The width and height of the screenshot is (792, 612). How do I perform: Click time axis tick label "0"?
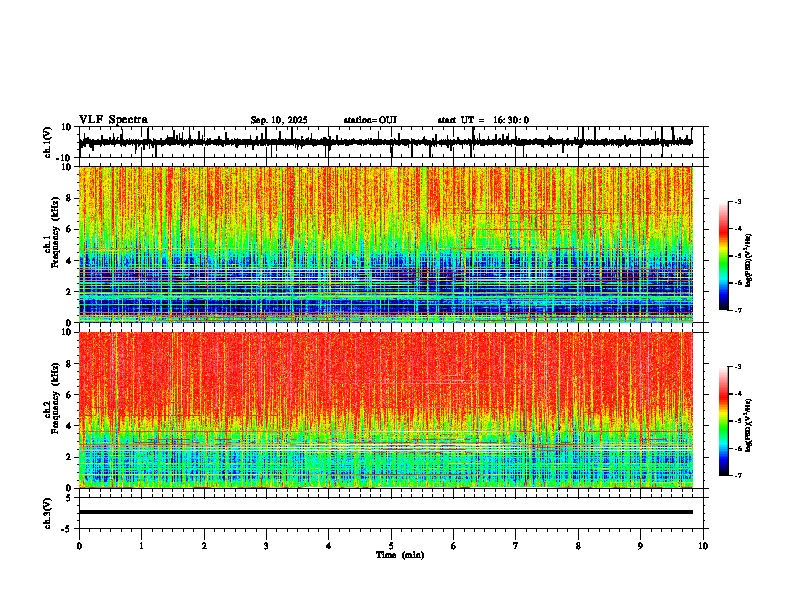click(79, 546)
